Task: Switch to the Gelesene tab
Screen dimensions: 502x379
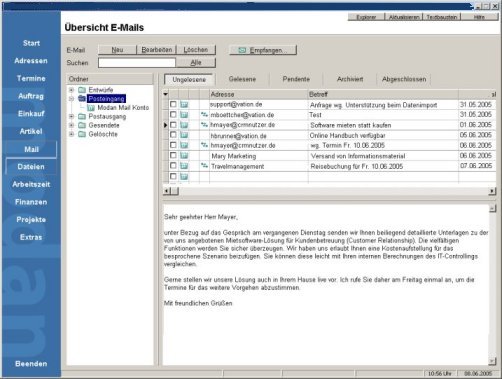Action: (242, 79)
